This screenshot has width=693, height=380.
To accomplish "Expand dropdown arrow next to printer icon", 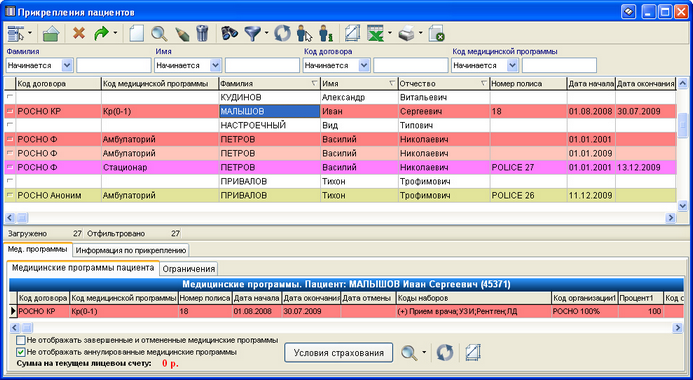I will pyautogui.click(x=421, y=33).
